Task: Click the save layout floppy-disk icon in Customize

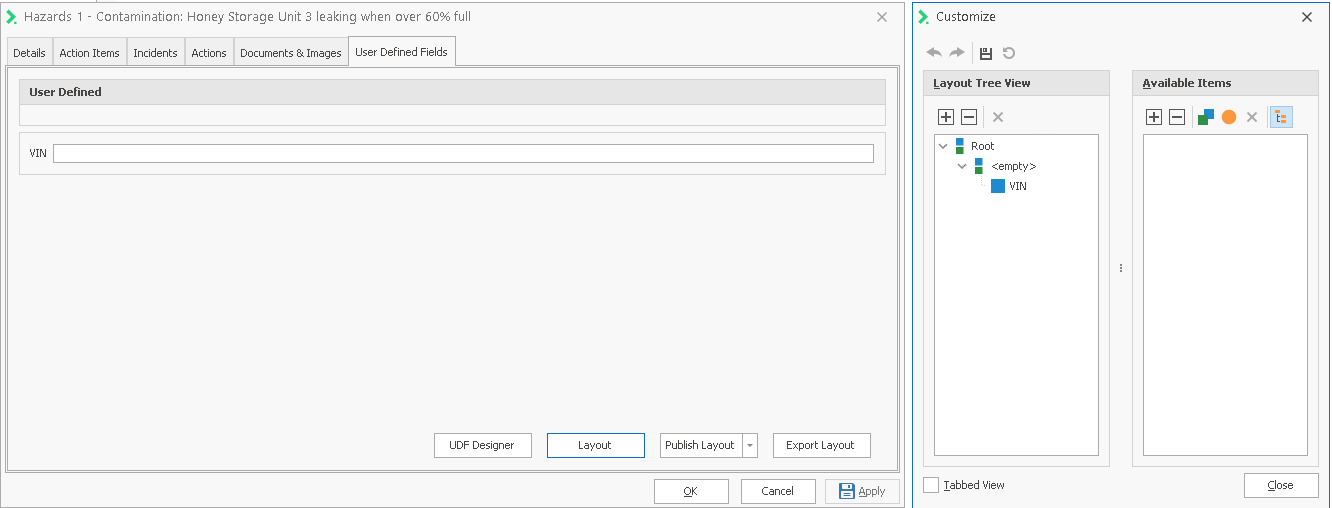Action: coord(986,53)
